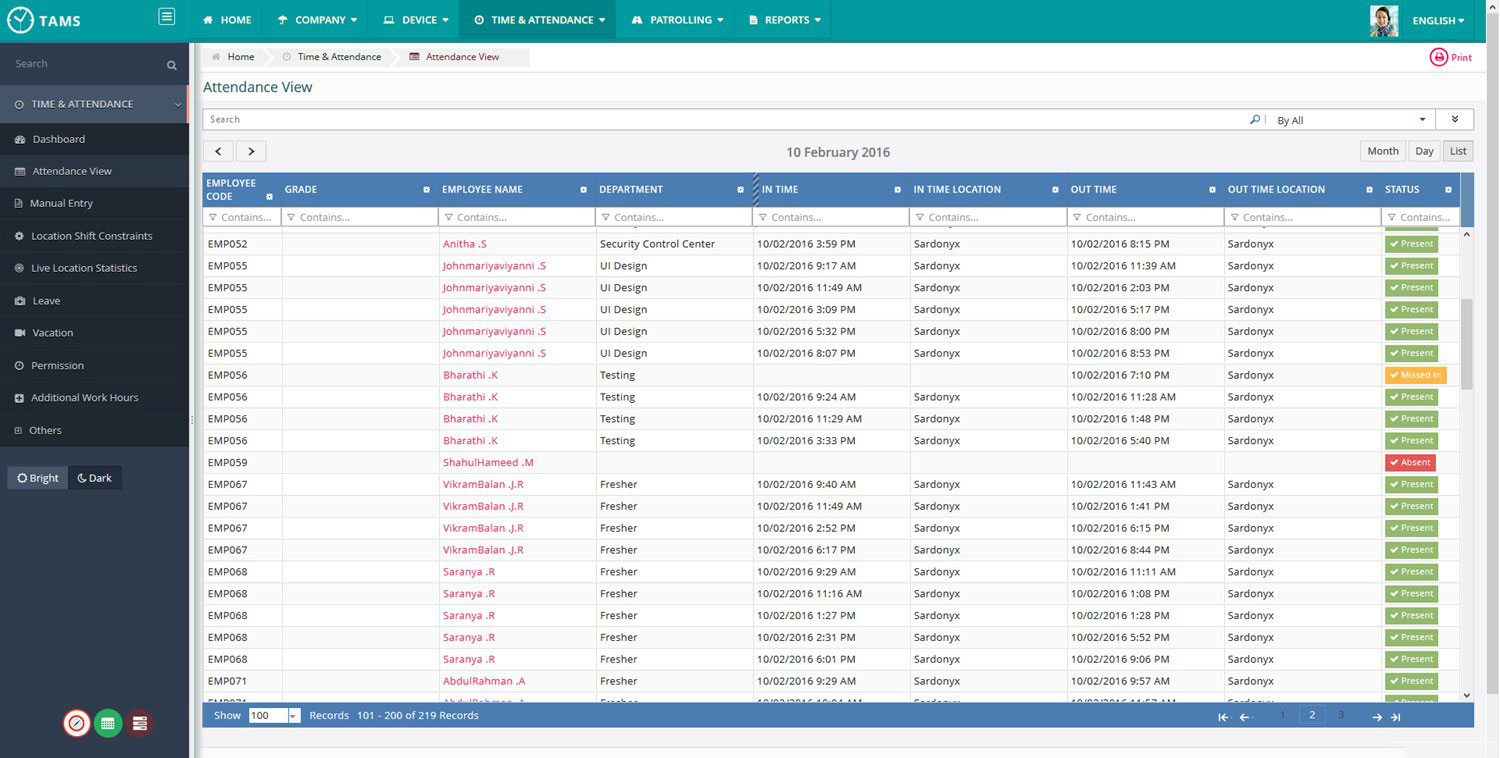The width and height of the screenshot is (1500, 758).
Task: Open the By All filter dropdown
Action: click(x=1351, y=120)
